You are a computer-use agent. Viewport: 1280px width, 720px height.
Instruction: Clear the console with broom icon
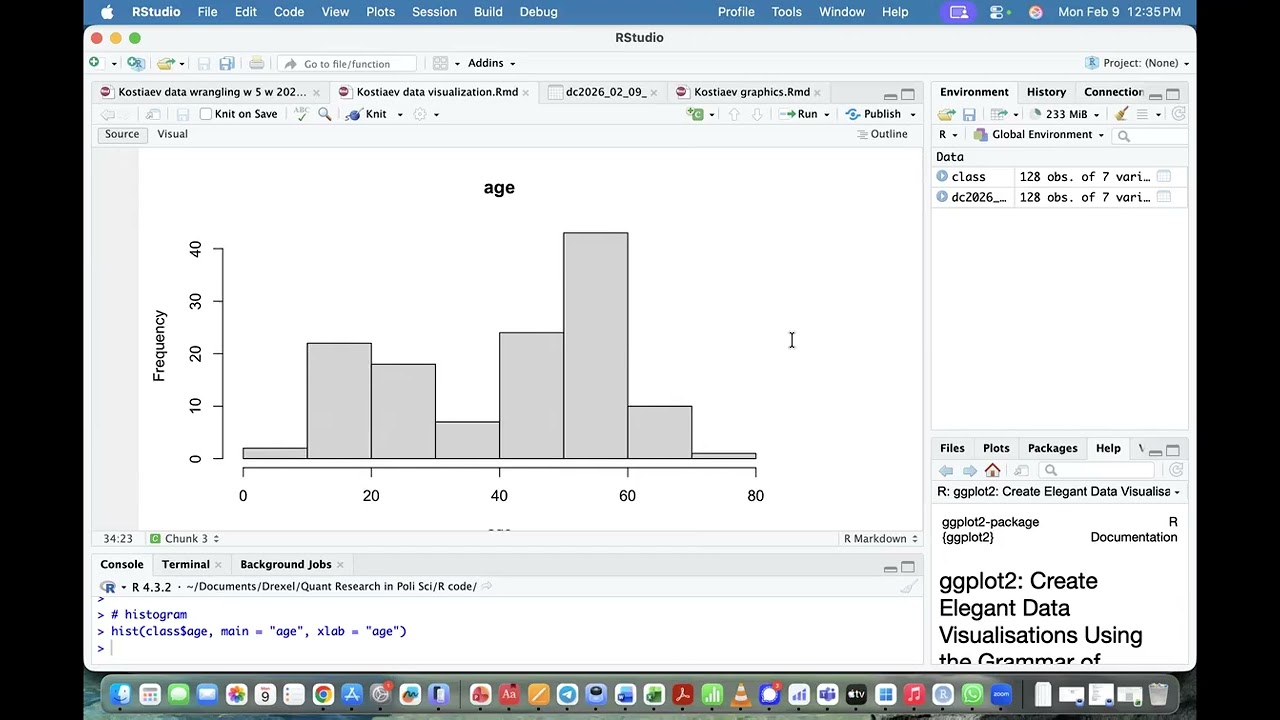[x=908, y=587]
